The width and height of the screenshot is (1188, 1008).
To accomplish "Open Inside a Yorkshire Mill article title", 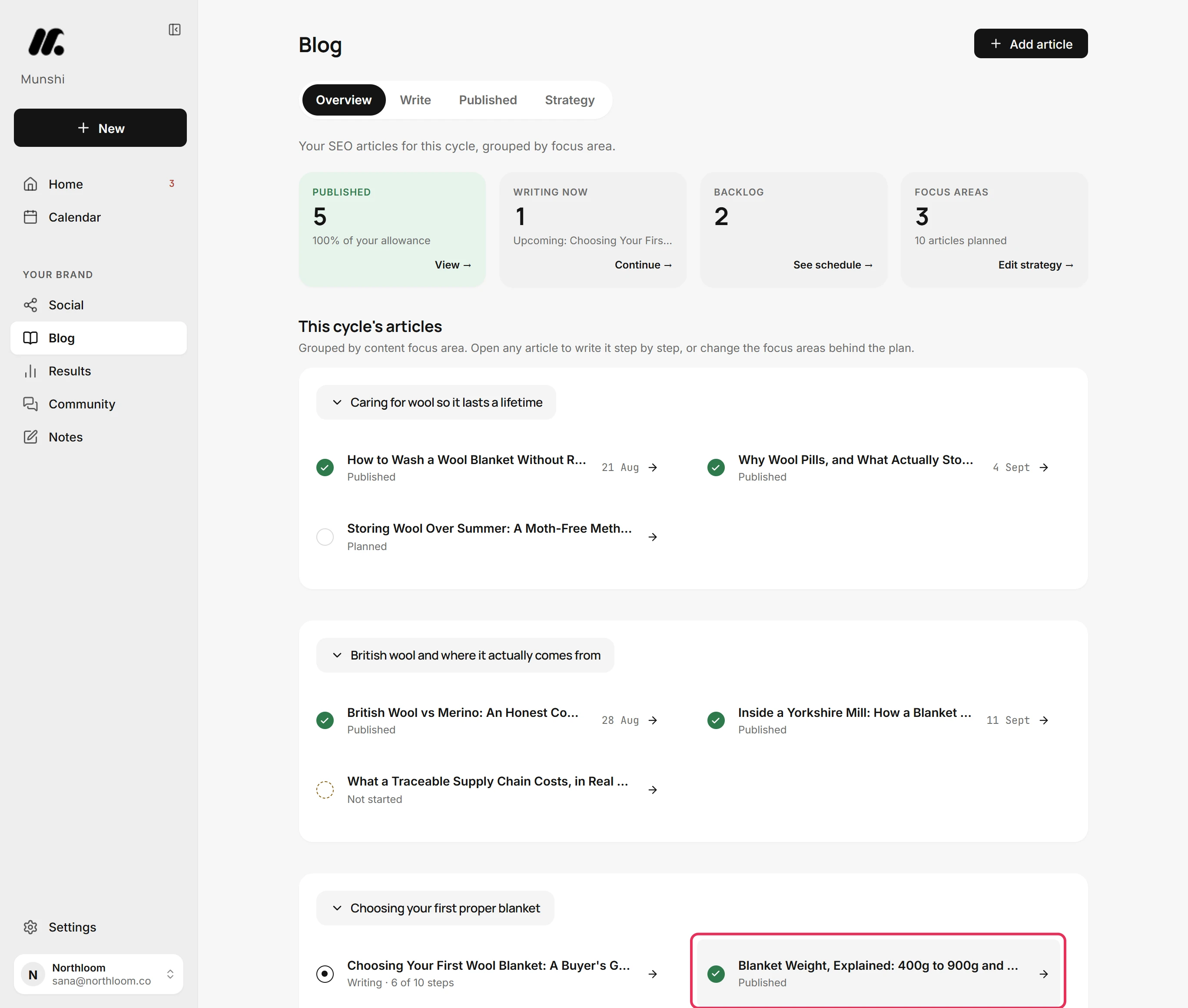I will pyautogui.click(x=854, y=713).
